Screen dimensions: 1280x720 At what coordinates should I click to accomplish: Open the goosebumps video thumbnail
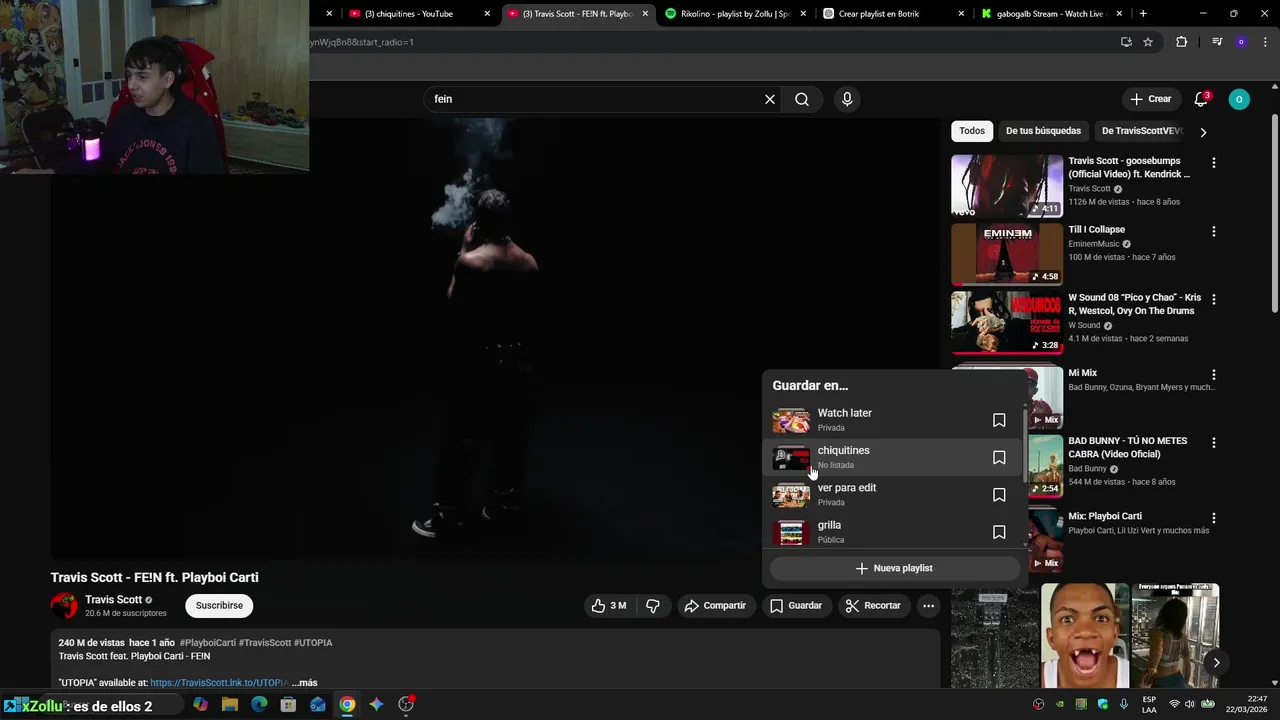(1007, 186)
